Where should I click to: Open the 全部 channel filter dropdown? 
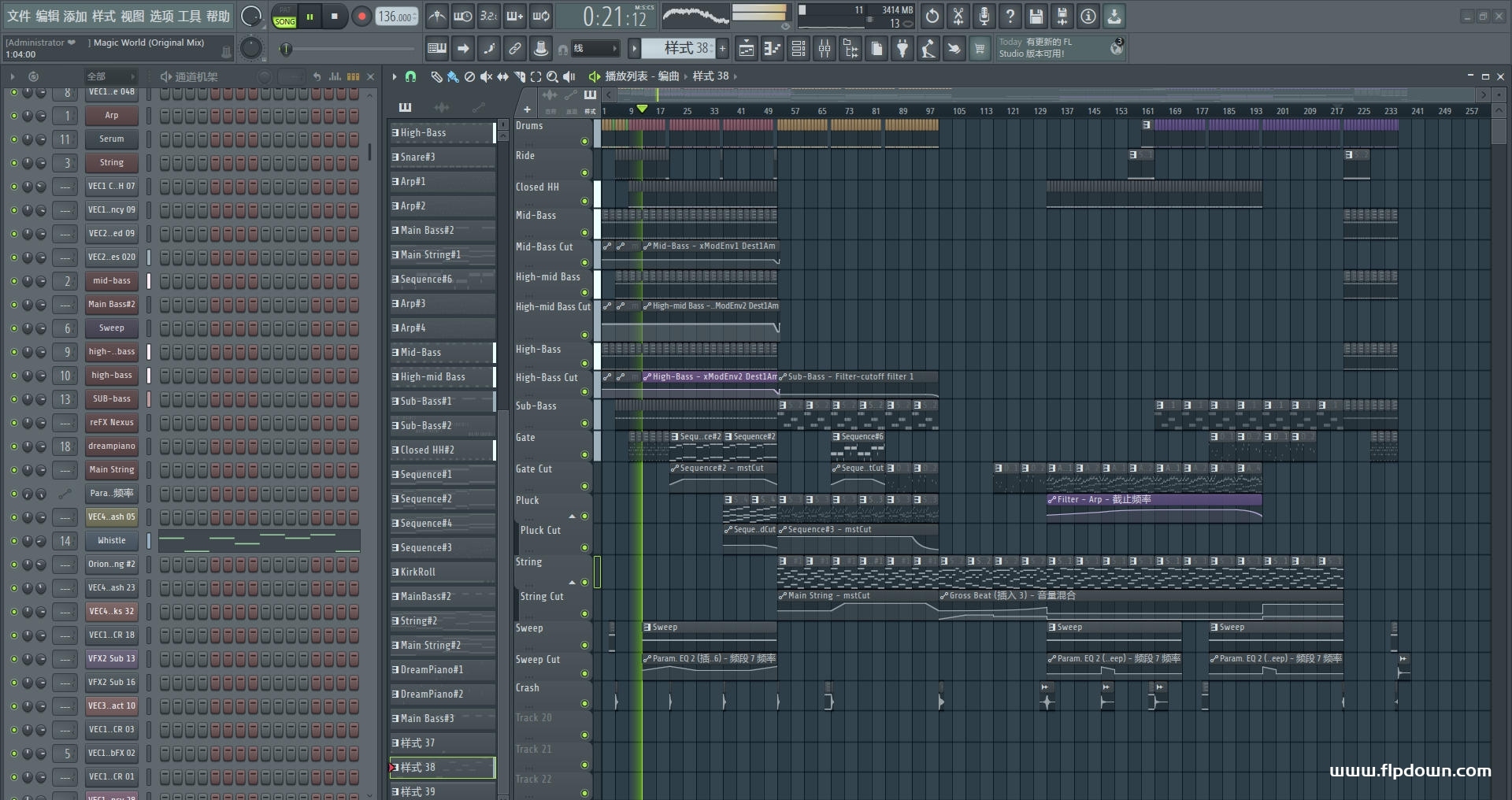(110, 76)
